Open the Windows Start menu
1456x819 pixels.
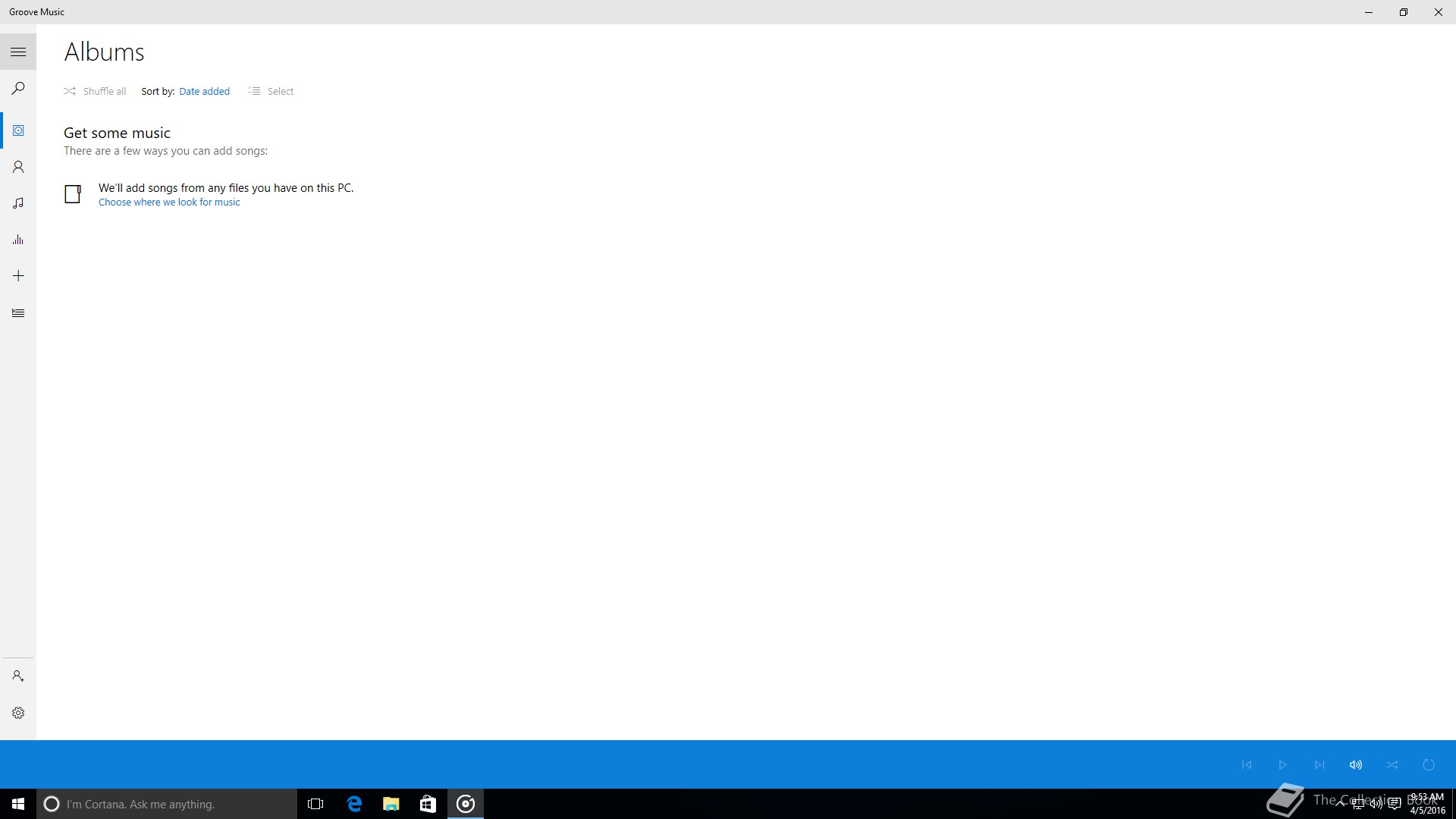[x=18, y=804]
